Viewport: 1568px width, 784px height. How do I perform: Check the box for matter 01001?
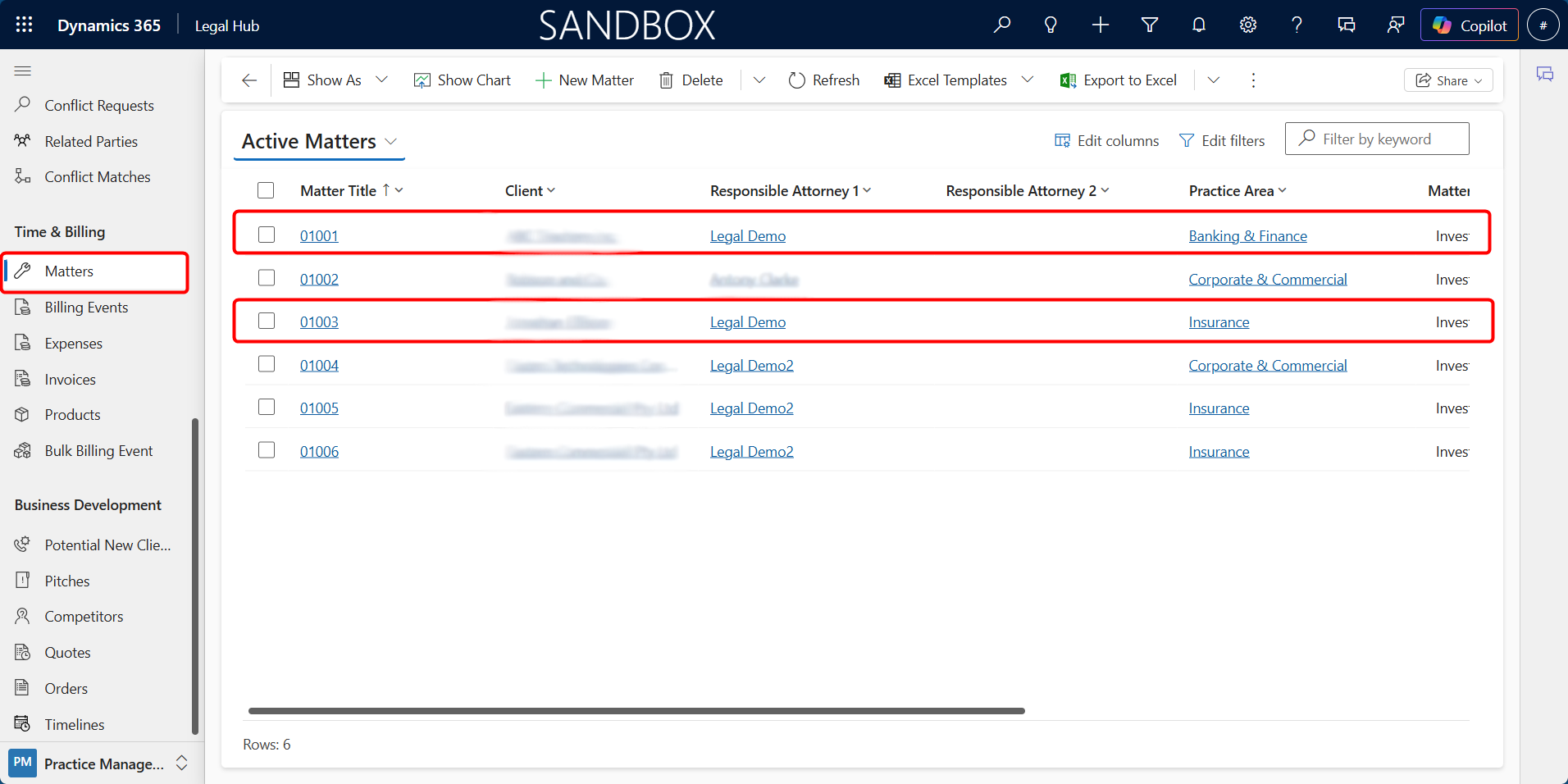(x=267, y=235)
